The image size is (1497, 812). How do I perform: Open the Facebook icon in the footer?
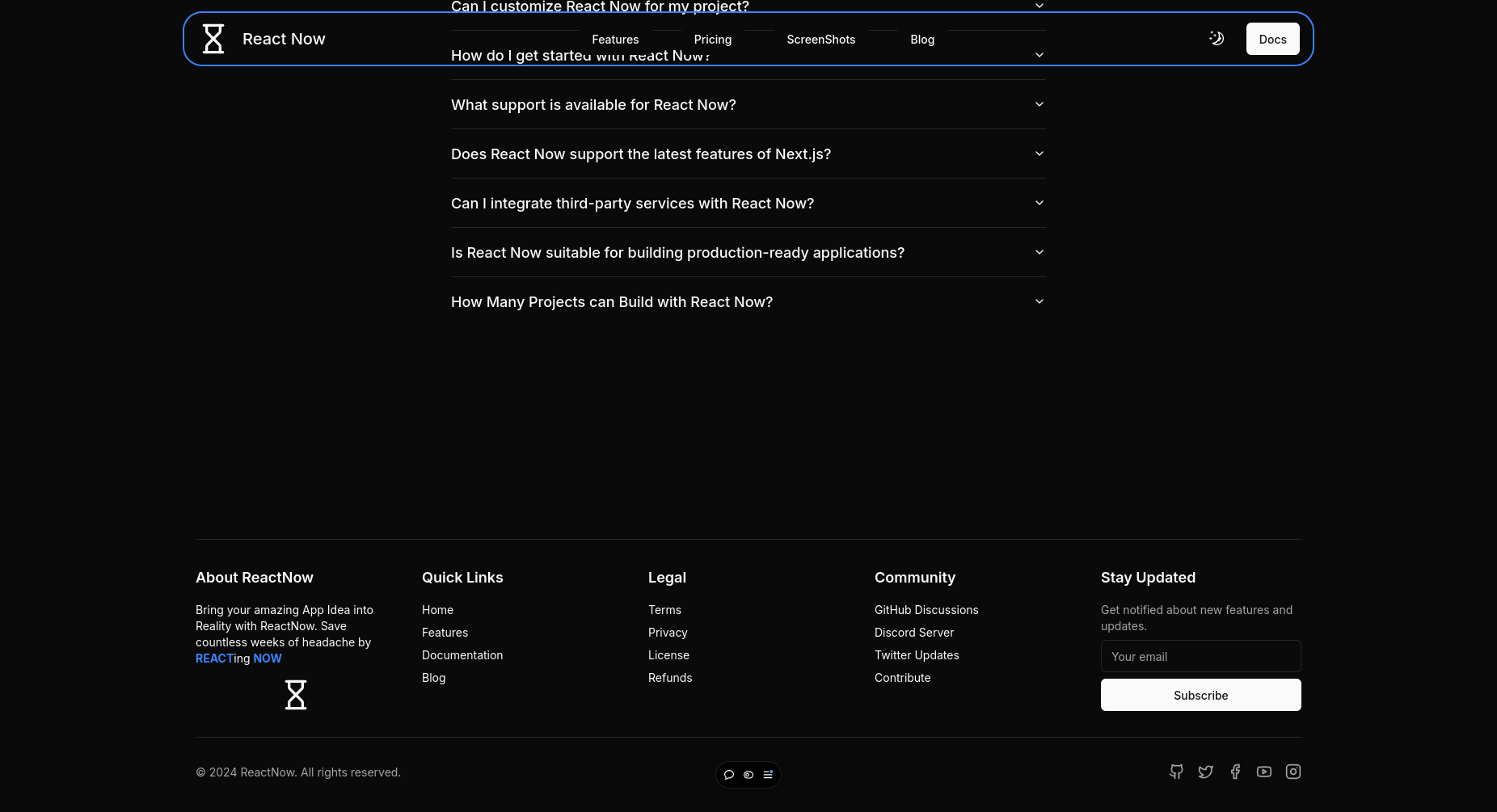[1235, 772]
